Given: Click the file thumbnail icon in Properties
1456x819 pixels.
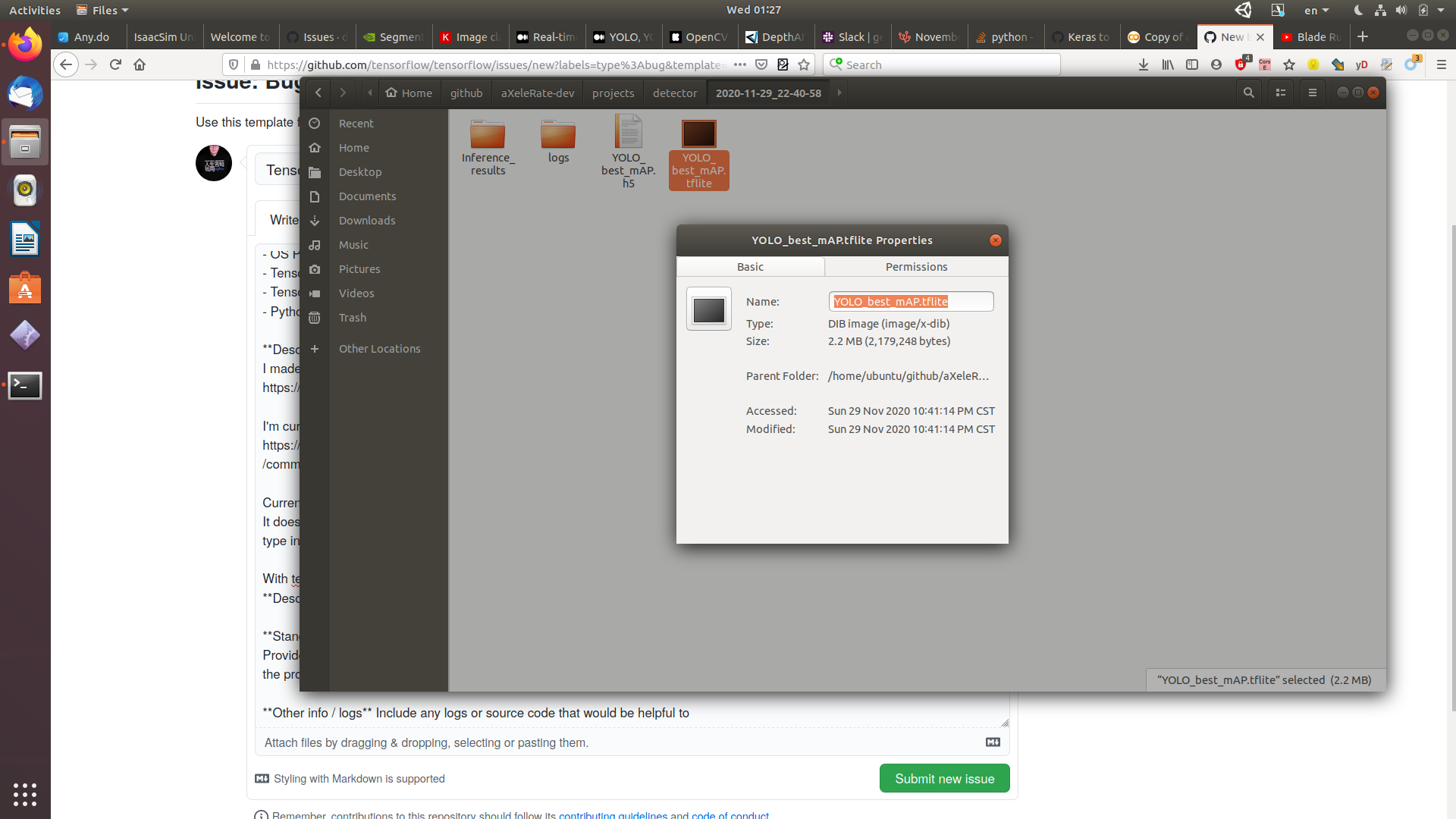Looking at the screenshot, I should (708, 309).
